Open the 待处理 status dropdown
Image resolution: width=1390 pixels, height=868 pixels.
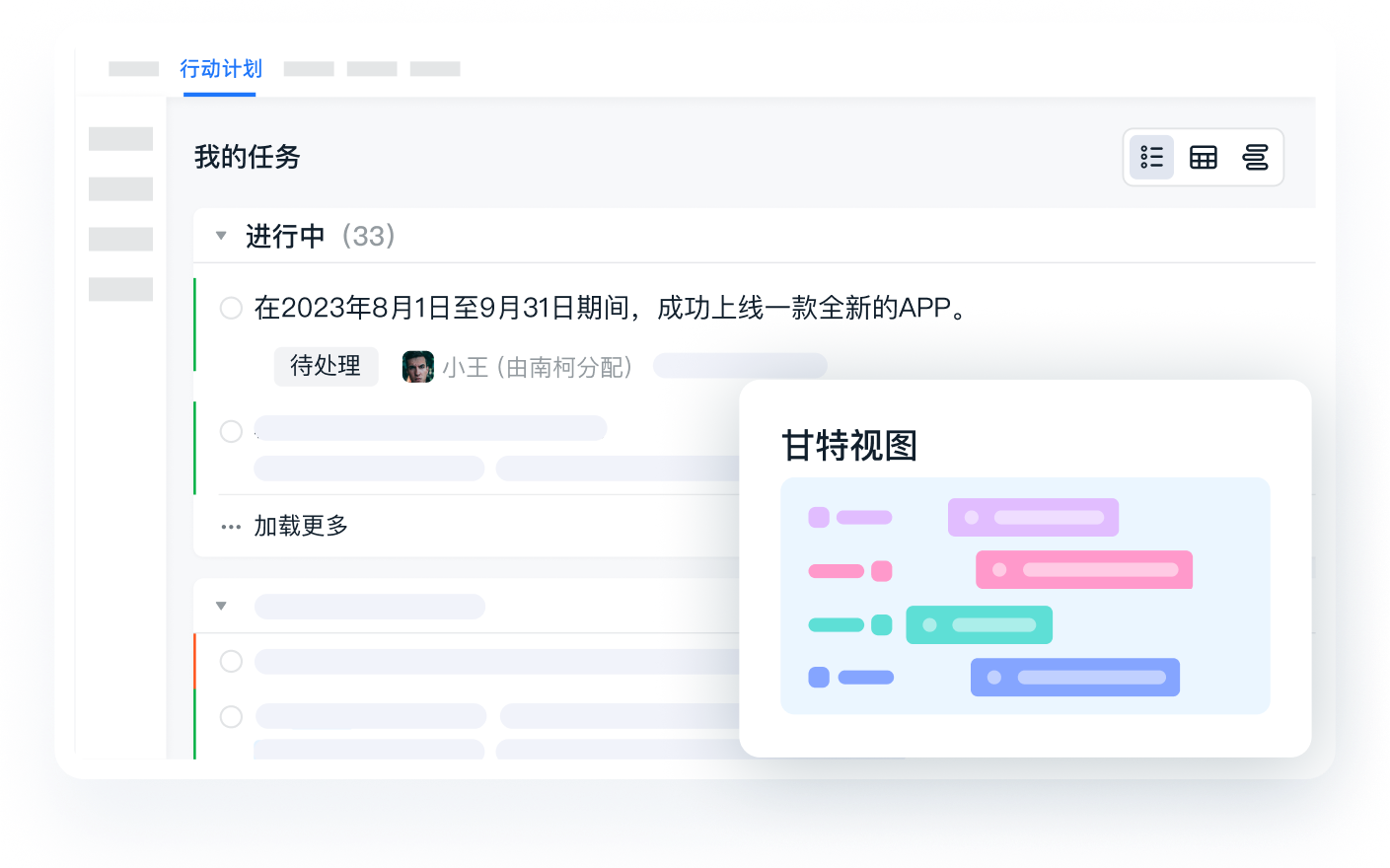tap(326, 367)
